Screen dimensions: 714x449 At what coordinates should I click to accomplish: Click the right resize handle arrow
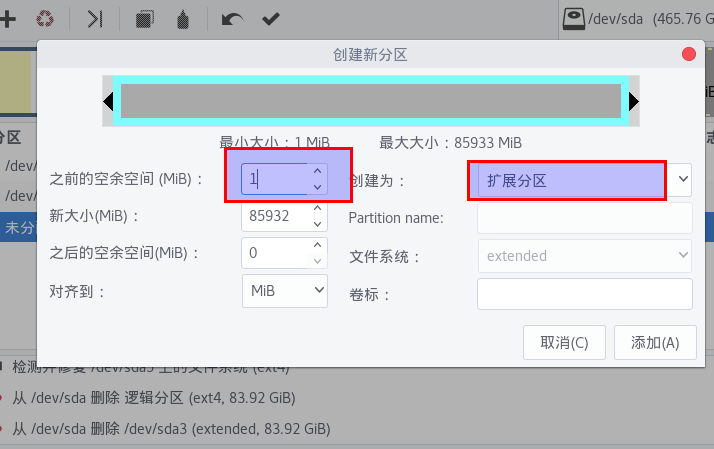pos(634,101)
